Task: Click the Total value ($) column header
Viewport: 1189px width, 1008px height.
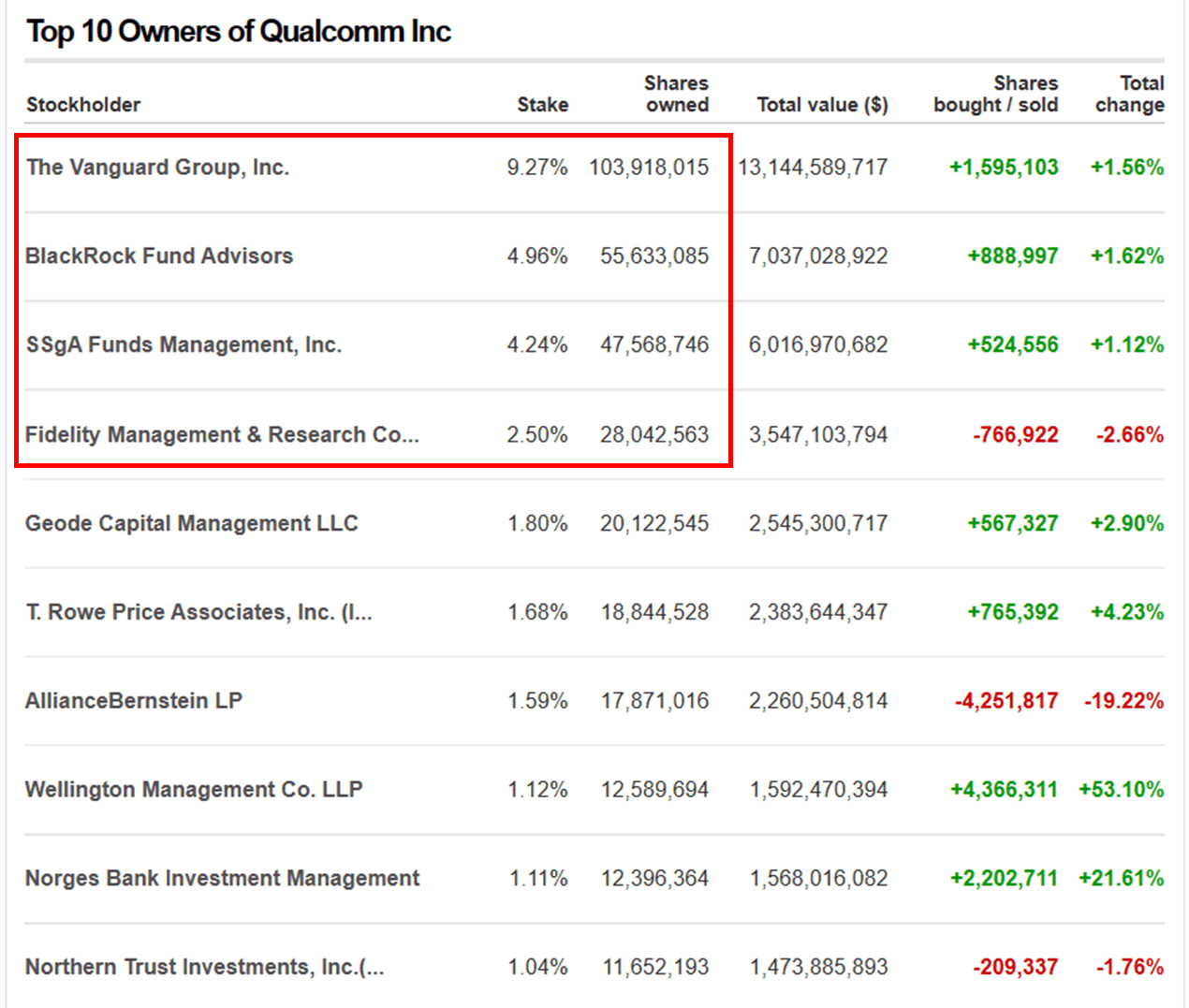Action: (823, 105)
